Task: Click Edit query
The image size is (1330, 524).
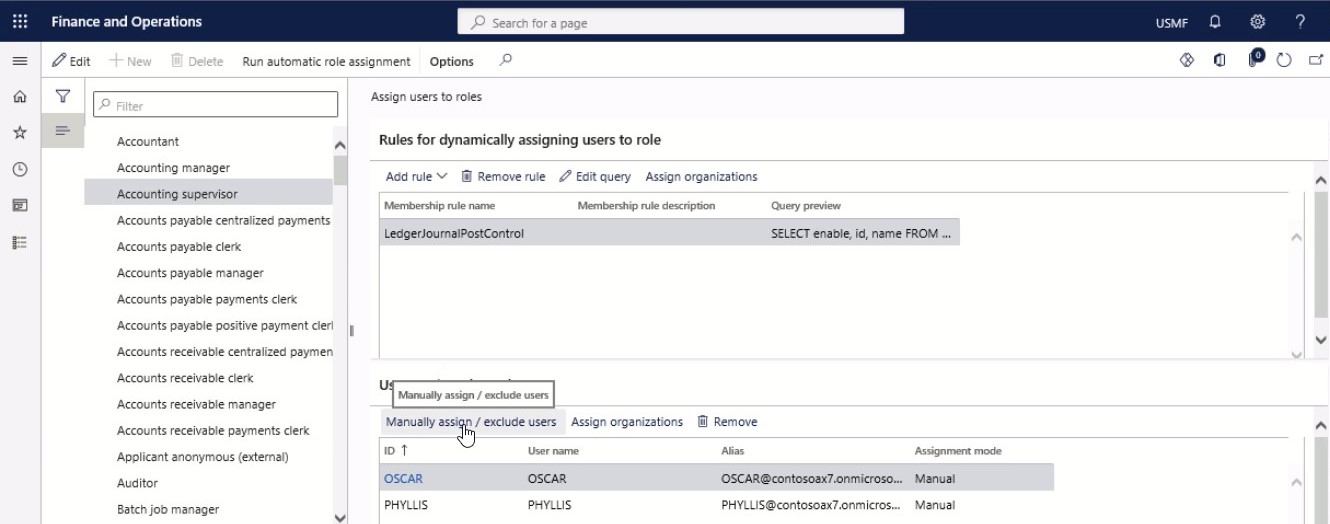Action: (x=595, y=176)
